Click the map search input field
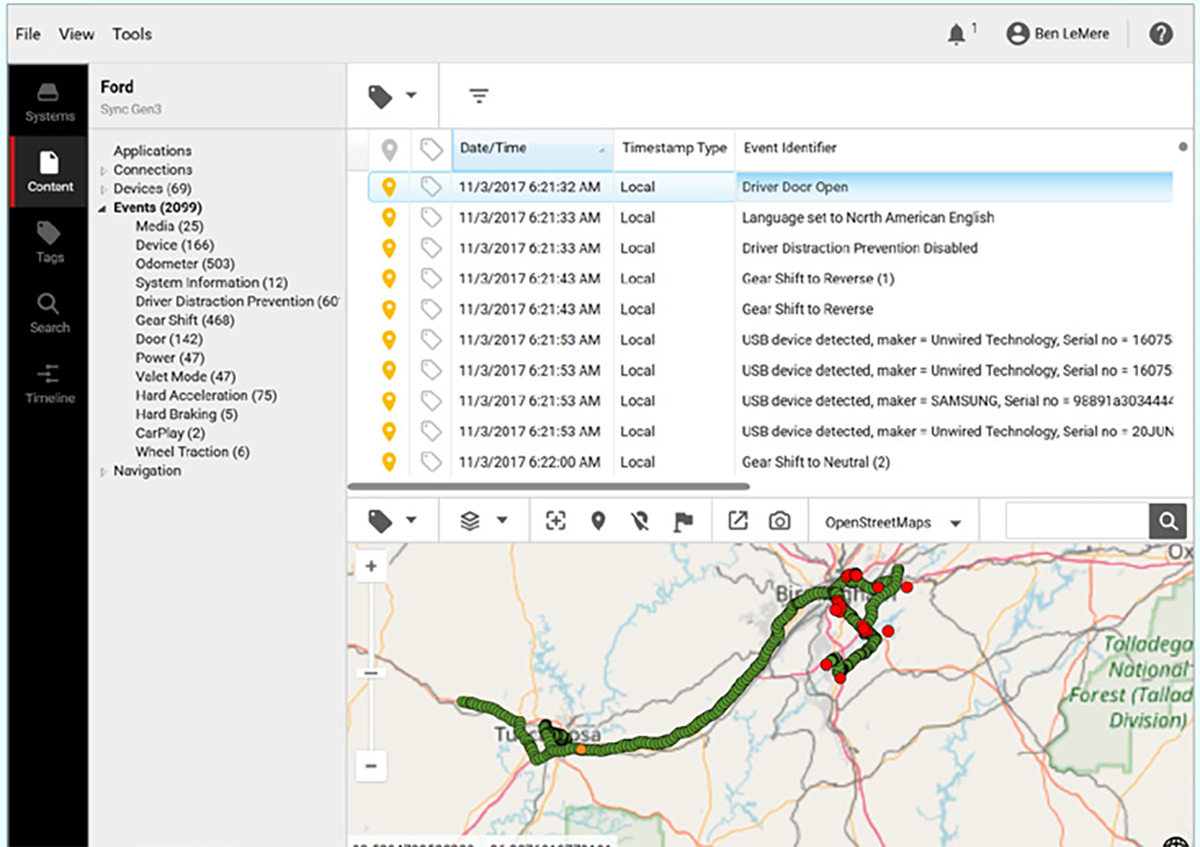The height and width of the screenshot is (847, 1200). (1076, 521)
